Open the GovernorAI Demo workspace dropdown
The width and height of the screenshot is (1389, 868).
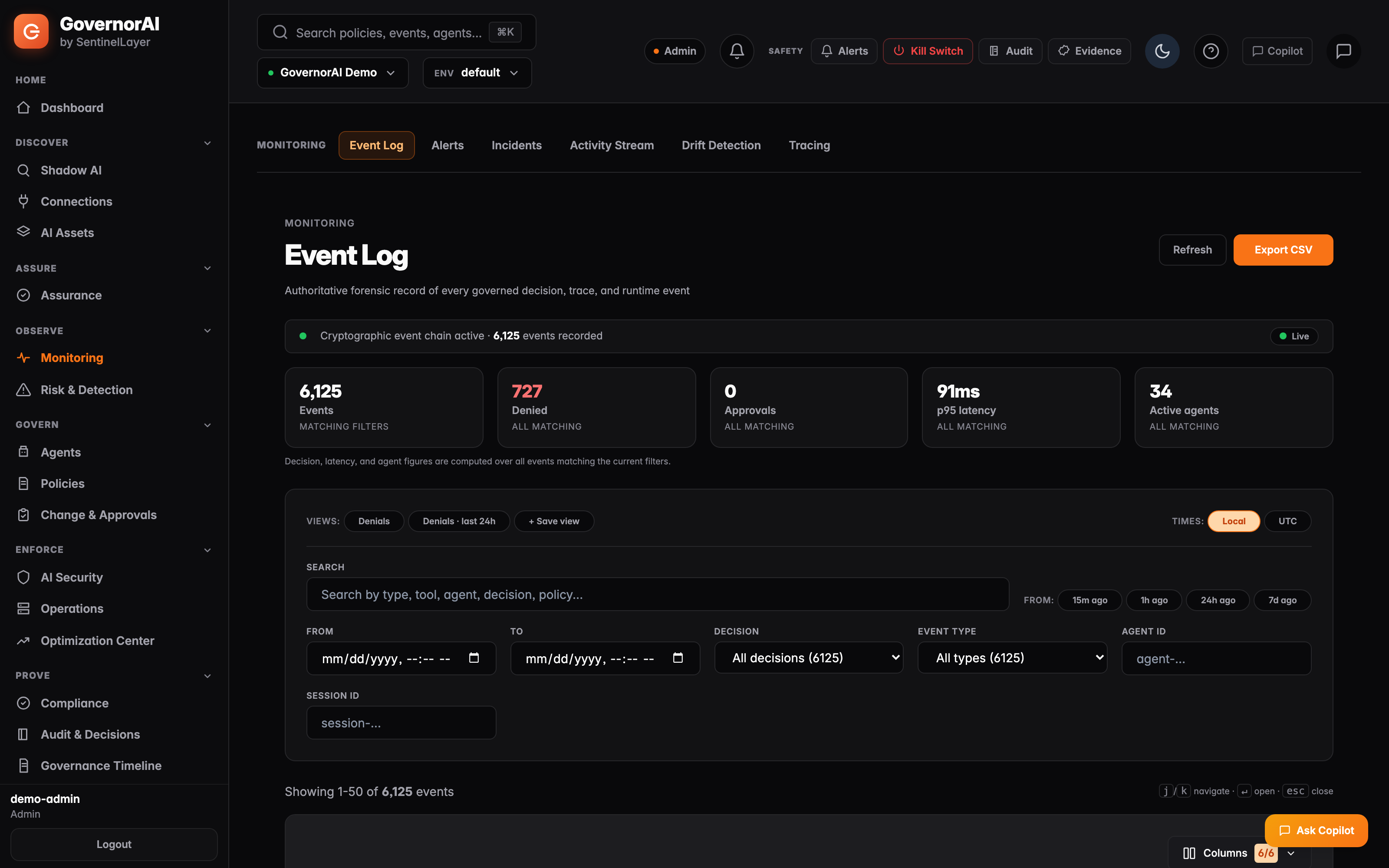[x=333, y=73]
